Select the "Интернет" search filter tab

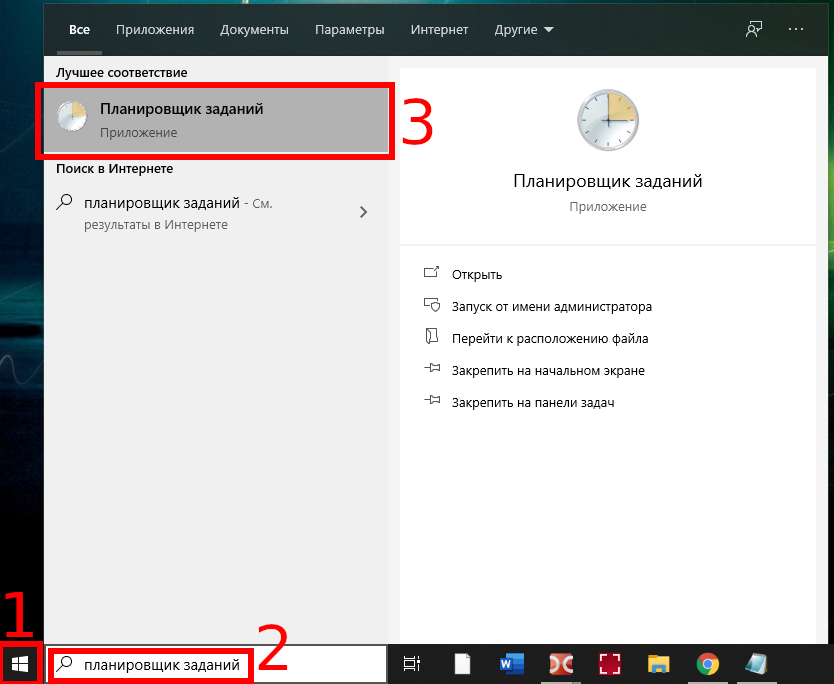pyautogui.click(x=439, y=30)
